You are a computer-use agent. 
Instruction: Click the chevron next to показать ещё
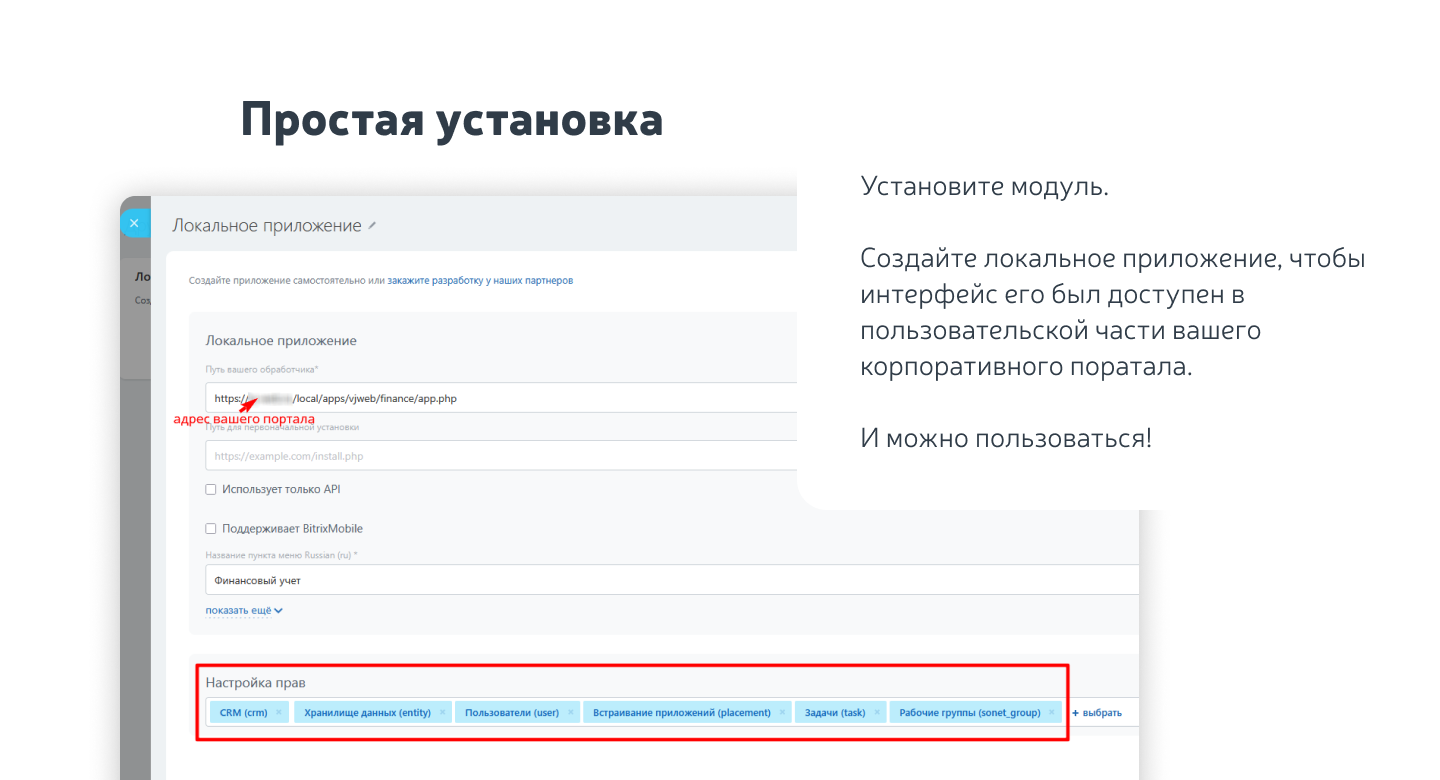[x=279, y=611]
